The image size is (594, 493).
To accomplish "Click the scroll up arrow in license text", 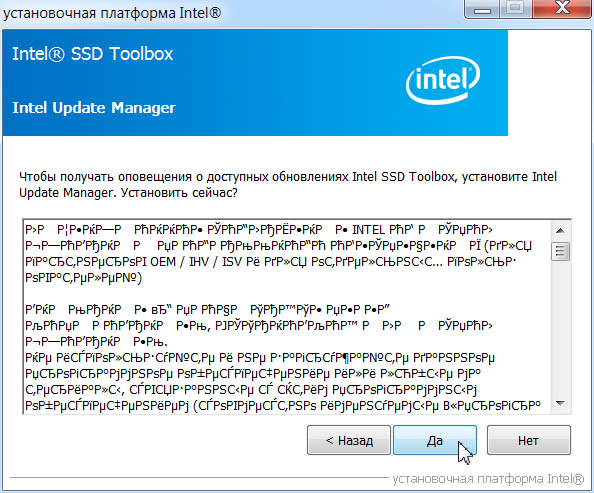I will (560, 230).
